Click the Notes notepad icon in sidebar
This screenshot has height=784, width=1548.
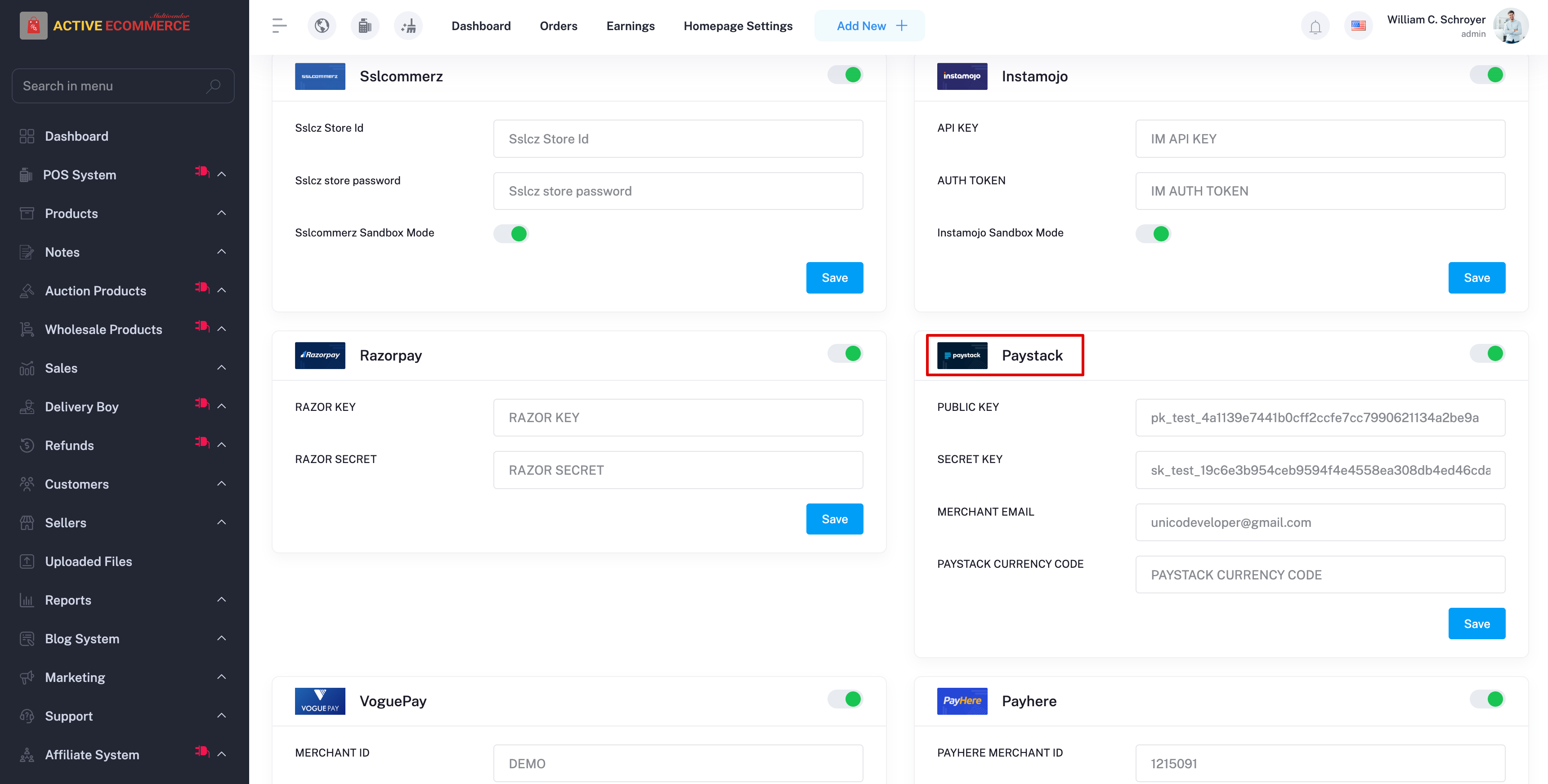click(x=27, y=252)
